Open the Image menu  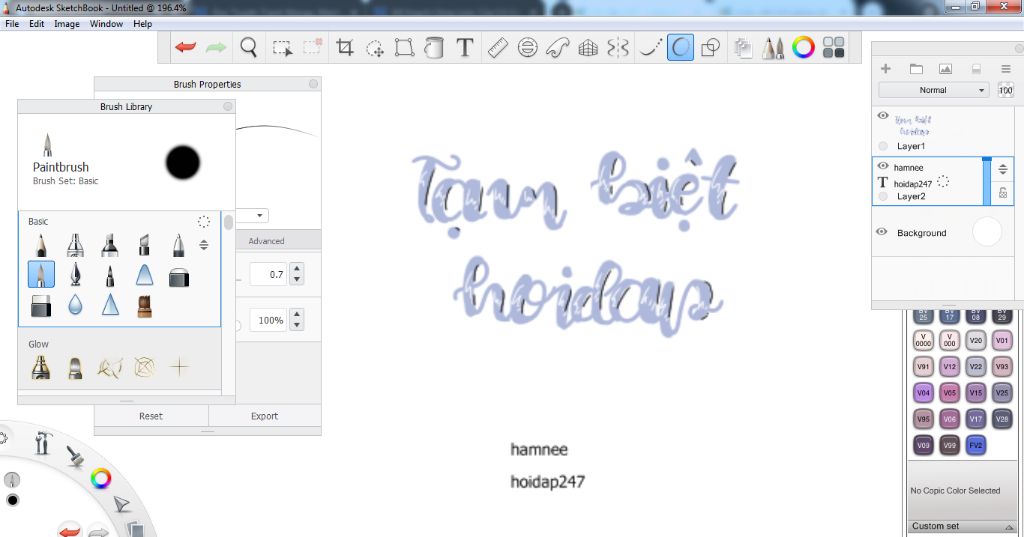coord(67,24)
